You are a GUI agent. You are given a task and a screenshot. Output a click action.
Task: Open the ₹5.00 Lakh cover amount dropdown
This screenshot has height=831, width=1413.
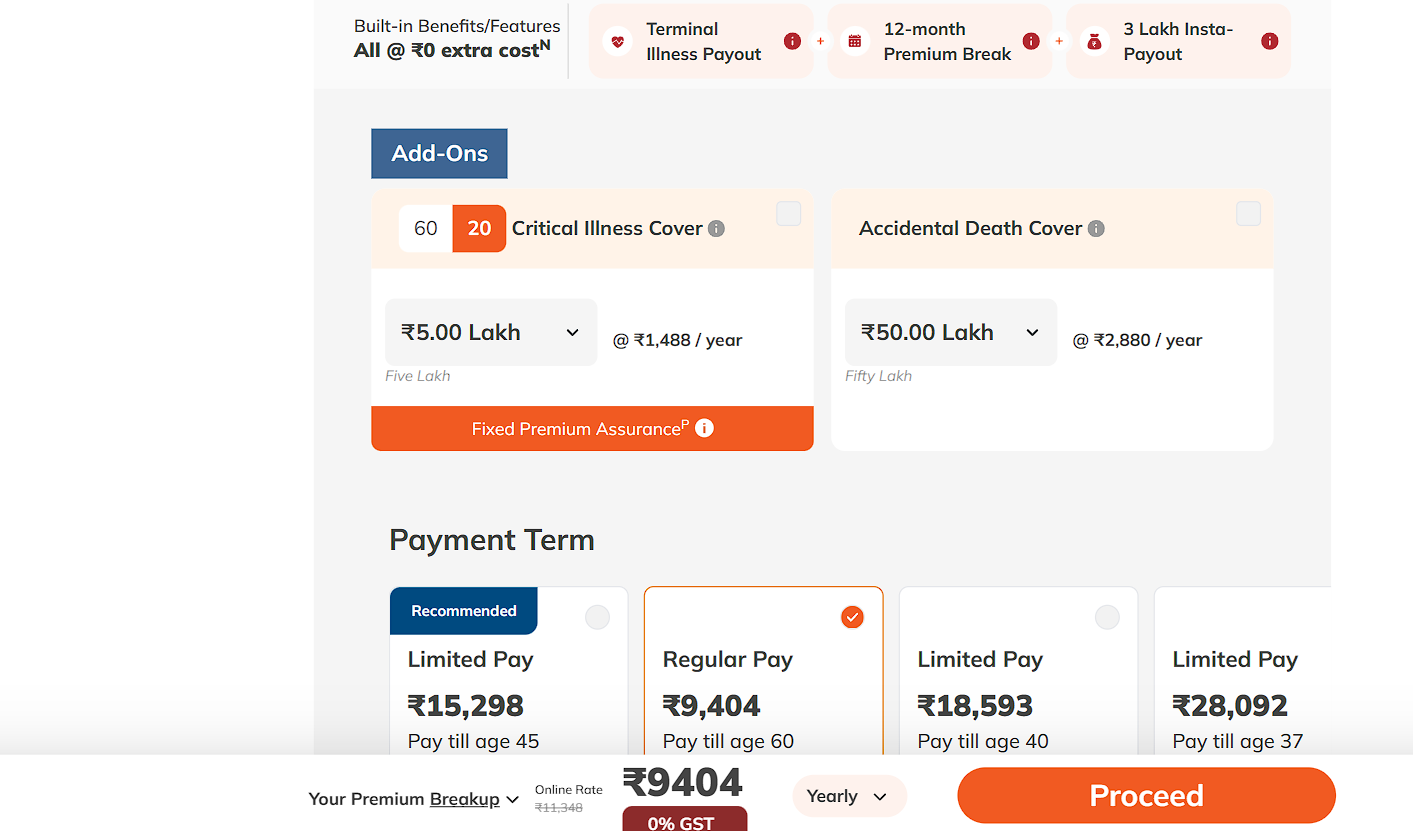tap(491, 332)
